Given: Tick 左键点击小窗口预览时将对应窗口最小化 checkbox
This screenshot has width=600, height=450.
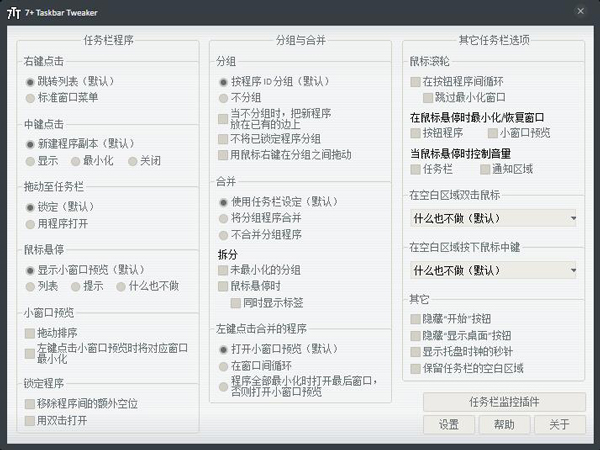Looking at the screenshot, I should 29,354.
